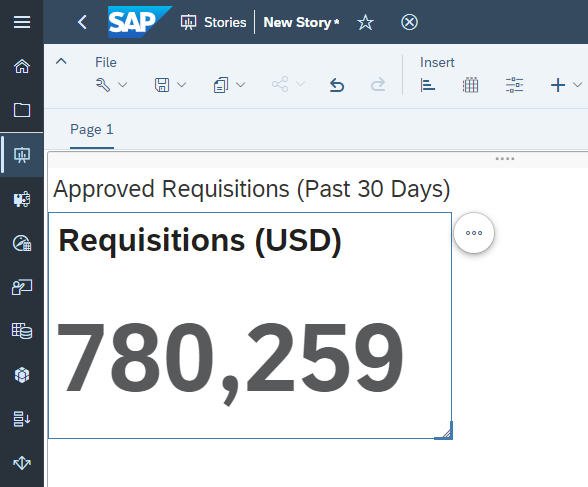
Task: Go back with the left arrow
Action: tap(82, 22)
